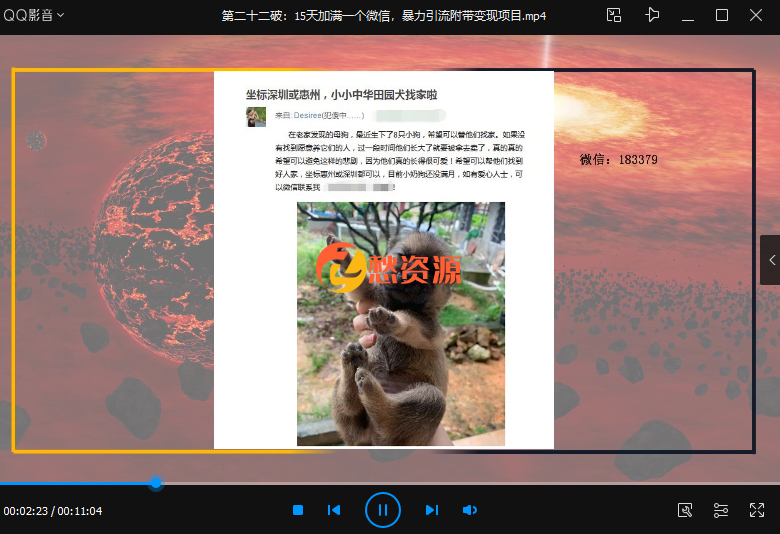Click the playback progress bar handle
Image resolution: width=780 pixels, height=534 pixels.
point(156,482)
